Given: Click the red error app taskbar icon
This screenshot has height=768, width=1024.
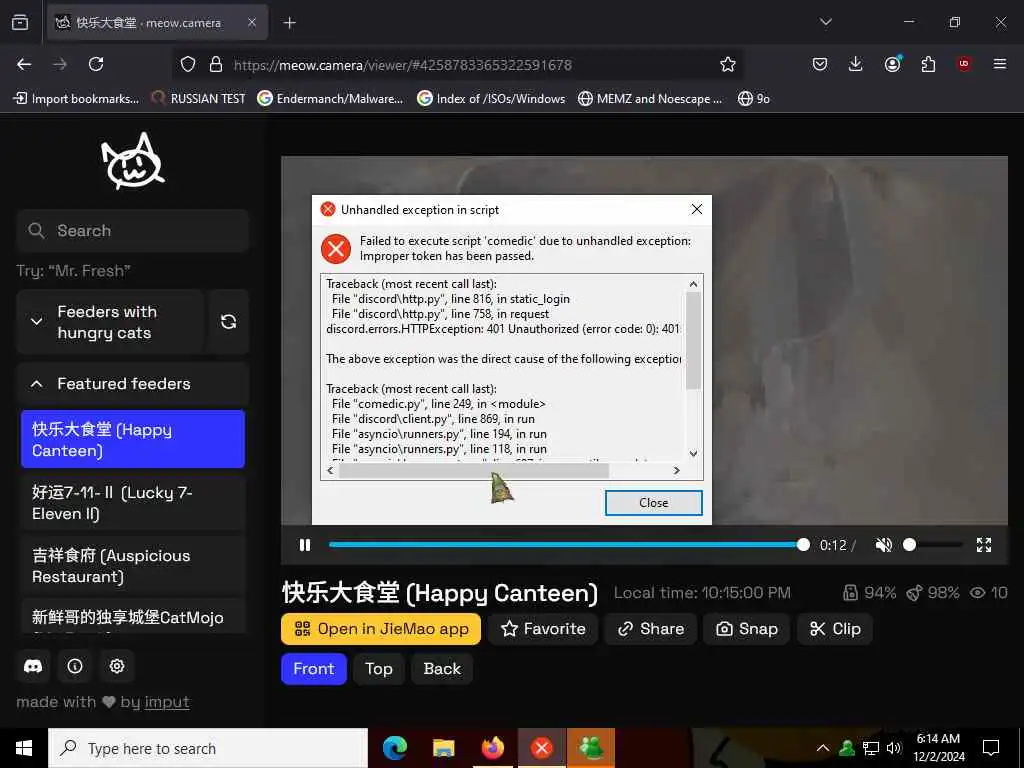Looking at the screenshot, I should point(541,748).
